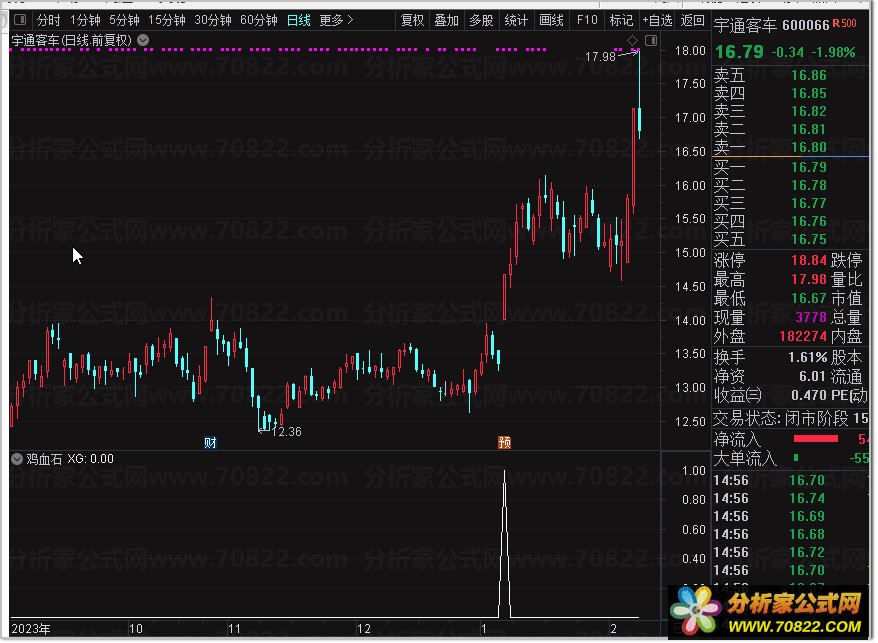Select the 15分钟 period
The height and width of the screenshot is (643, 878).
pyautogui.click(x=167, y=21)
